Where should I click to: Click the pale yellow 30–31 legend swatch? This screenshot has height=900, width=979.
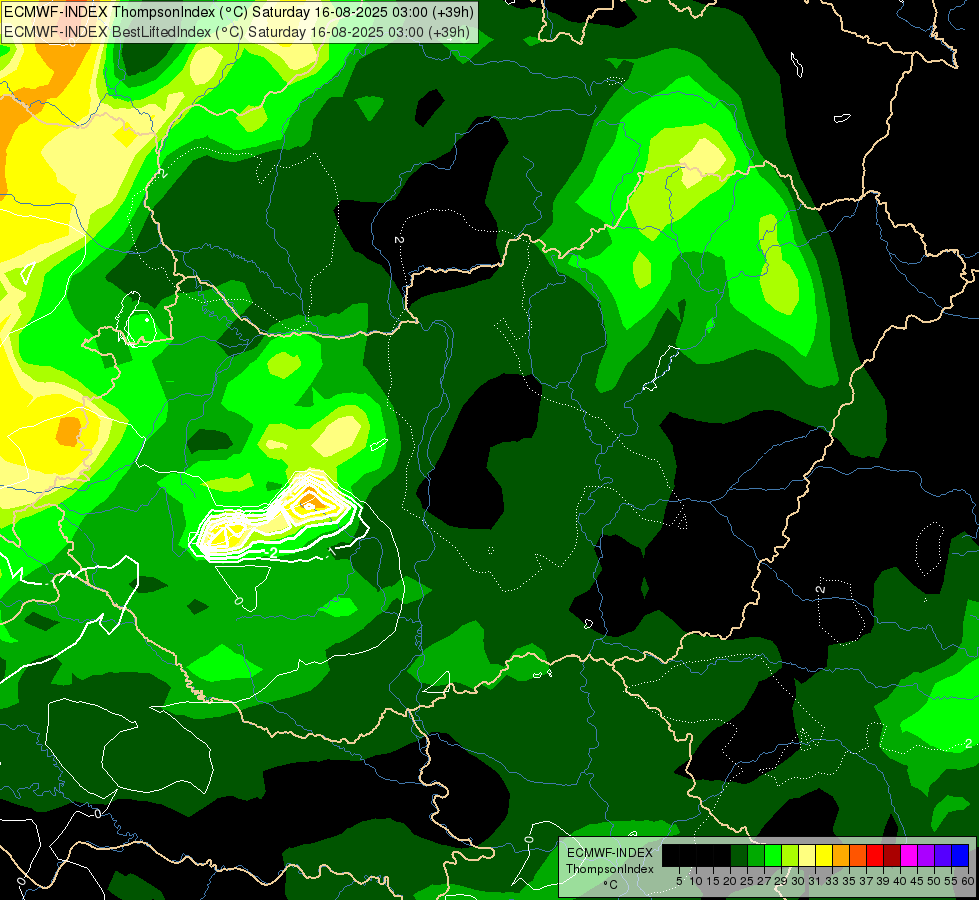point(807,855)
